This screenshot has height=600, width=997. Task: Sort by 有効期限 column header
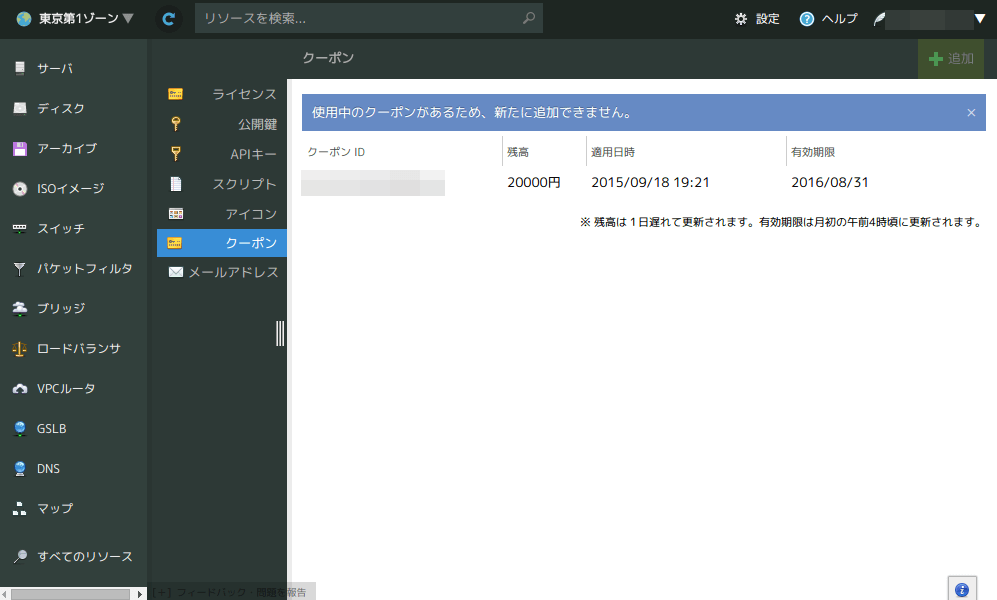click(813, 152)
